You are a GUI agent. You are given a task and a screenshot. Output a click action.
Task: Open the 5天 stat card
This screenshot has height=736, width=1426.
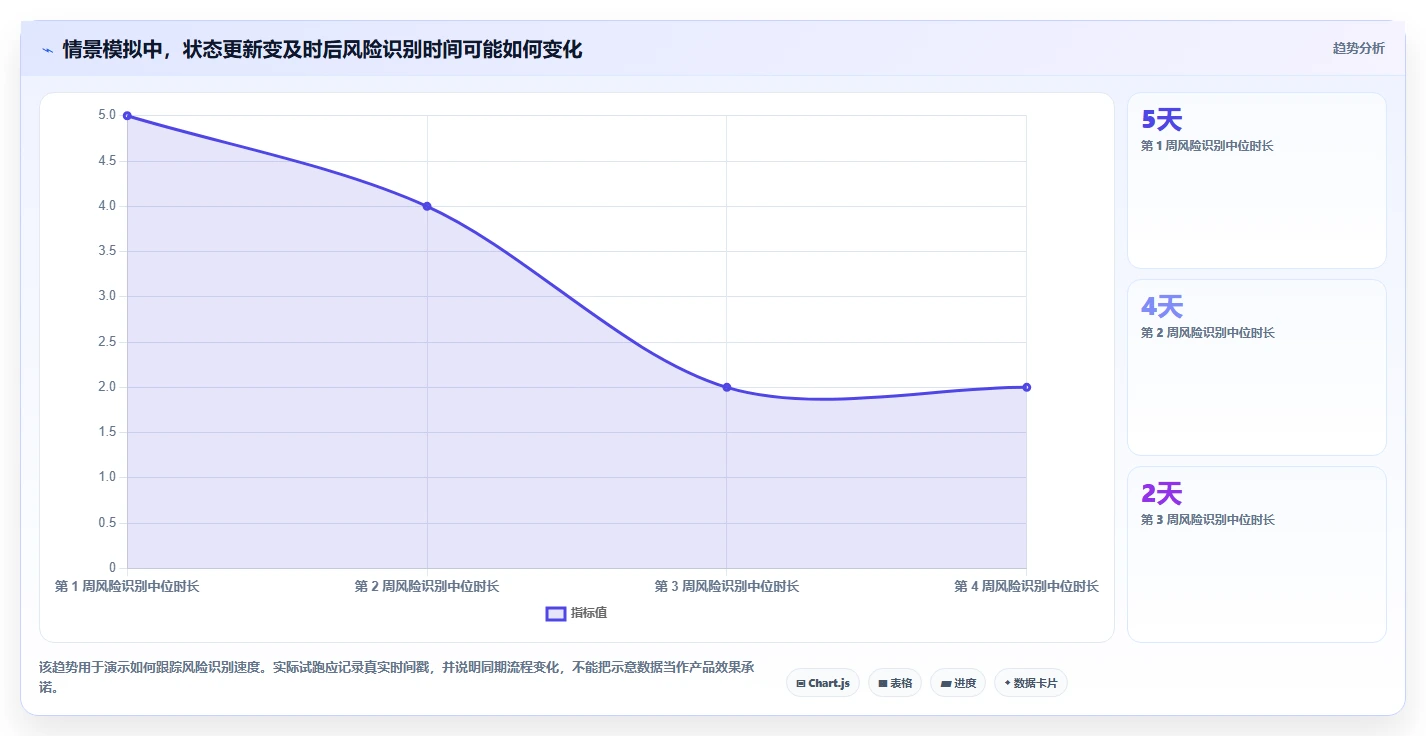click(1257, 181)
